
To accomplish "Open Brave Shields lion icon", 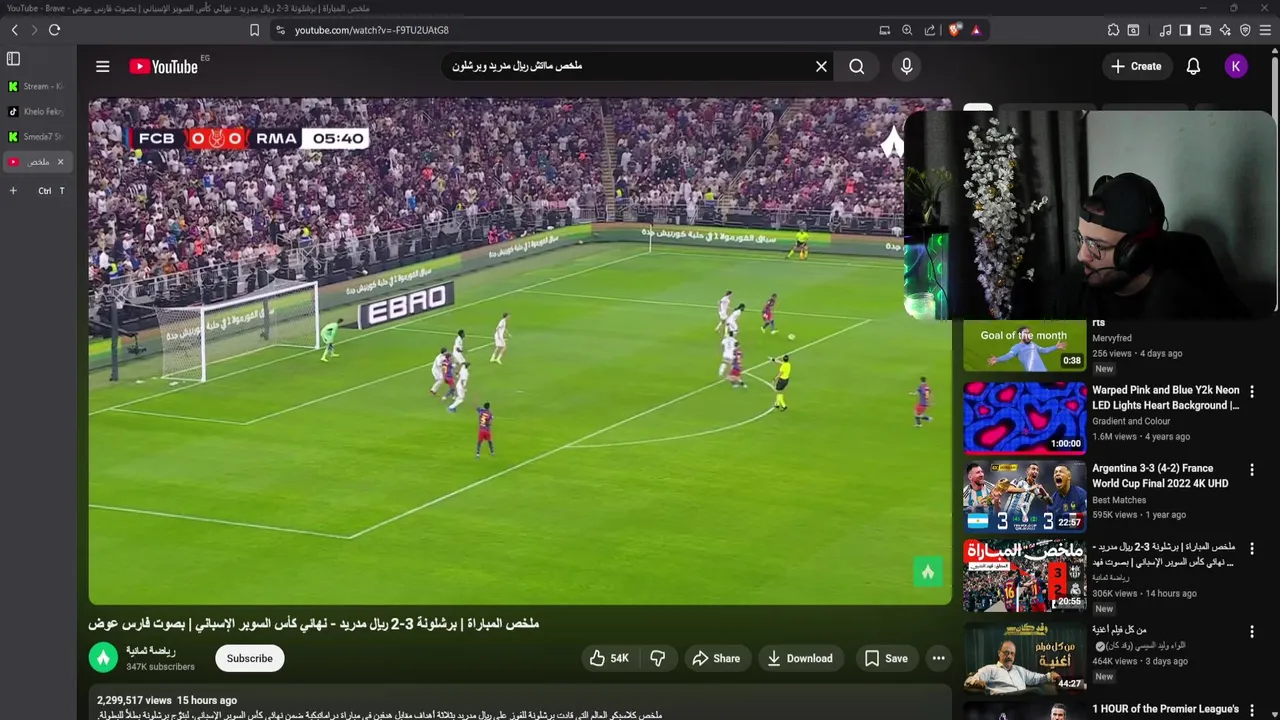I will click(x=954, y=30).
